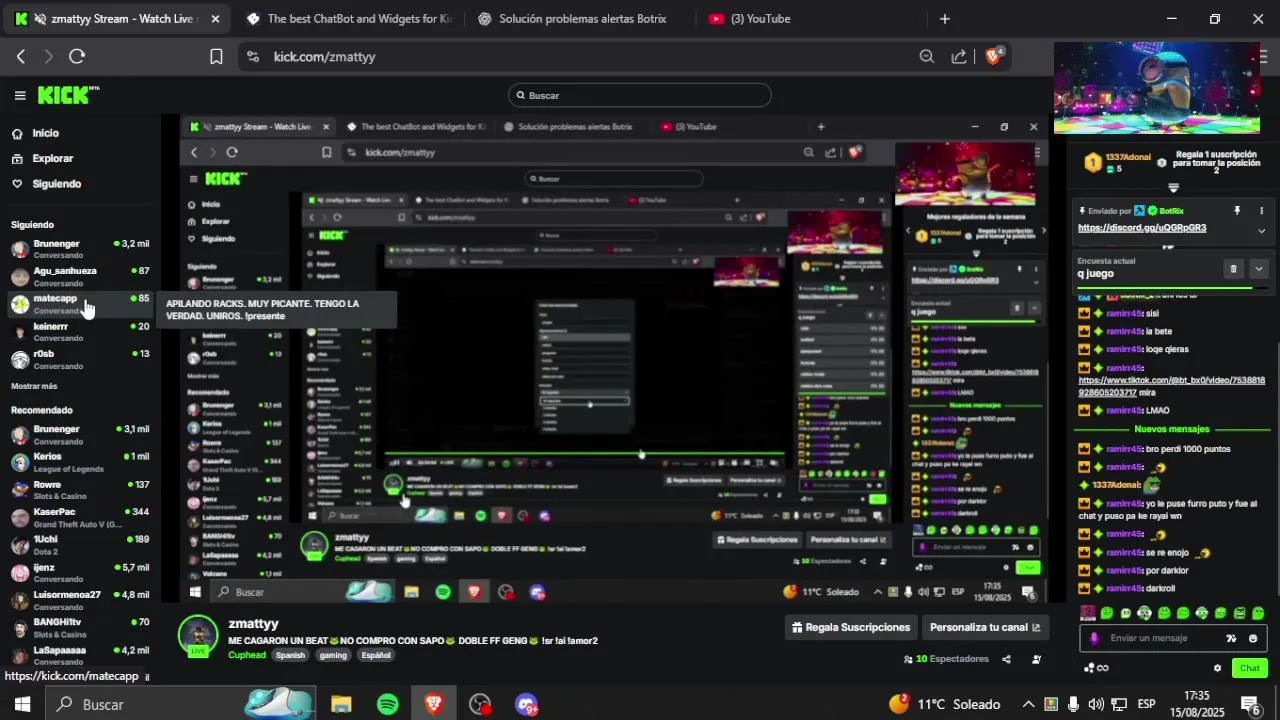Click the 1337Adonai top gifter name

coord(1128,158)
